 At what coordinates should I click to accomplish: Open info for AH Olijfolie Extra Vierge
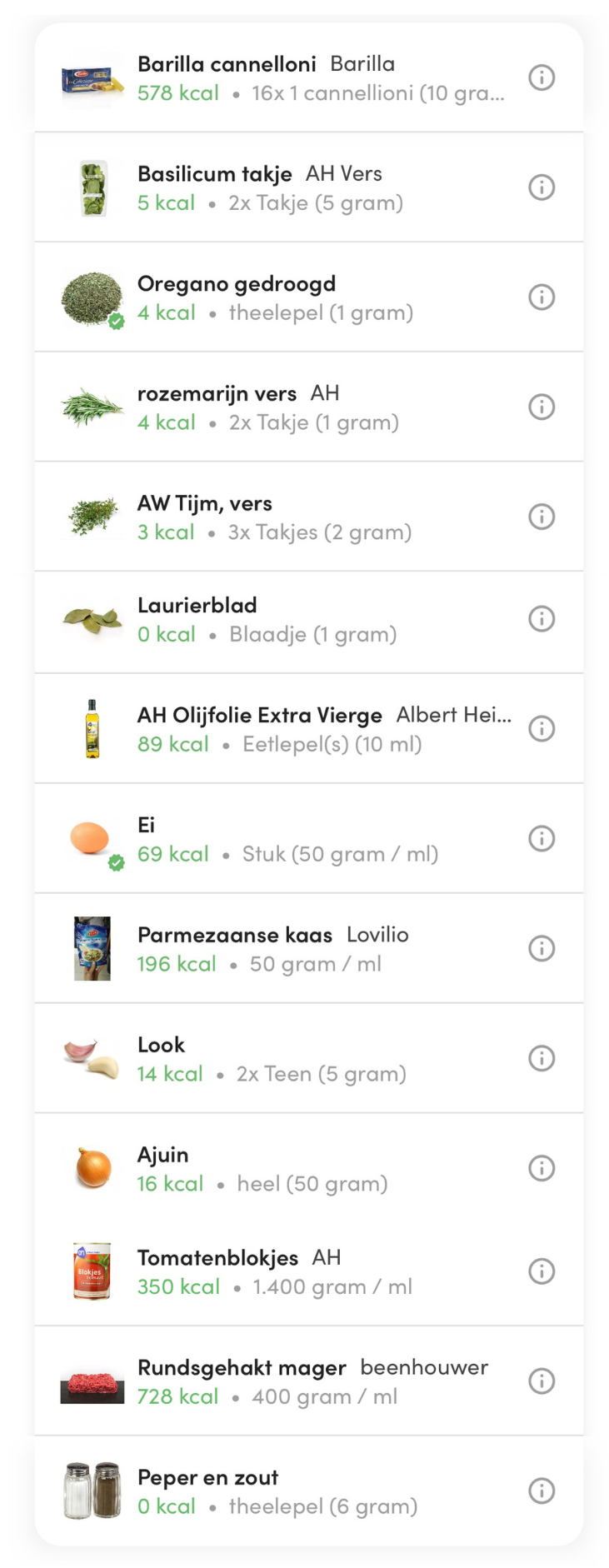coord(542,729)
